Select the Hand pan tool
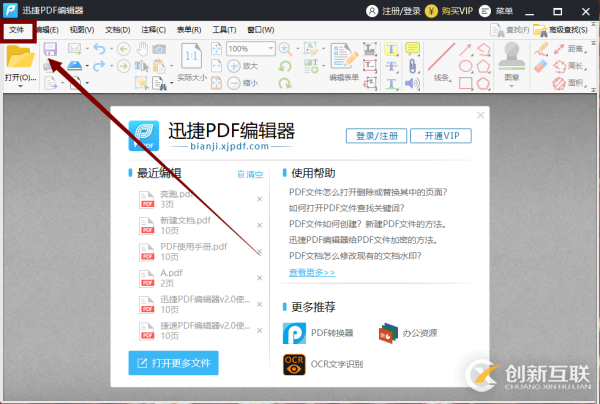 [142, 49]
